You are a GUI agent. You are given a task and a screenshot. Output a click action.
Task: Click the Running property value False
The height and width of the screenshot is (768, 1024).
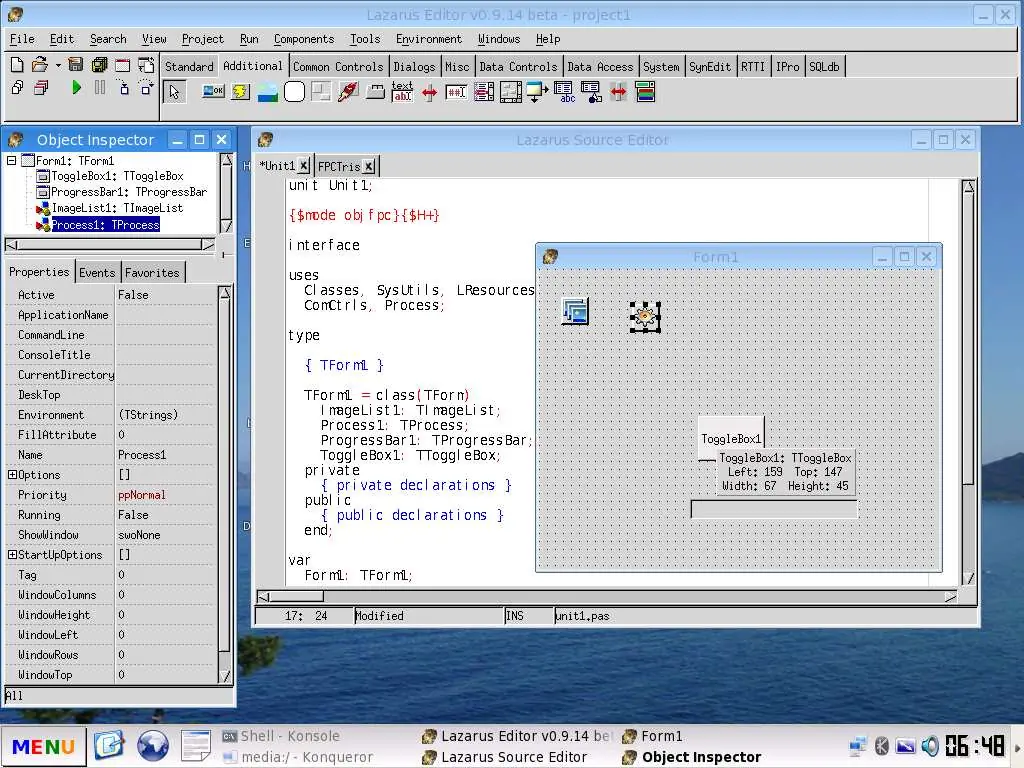coord(165,515)
